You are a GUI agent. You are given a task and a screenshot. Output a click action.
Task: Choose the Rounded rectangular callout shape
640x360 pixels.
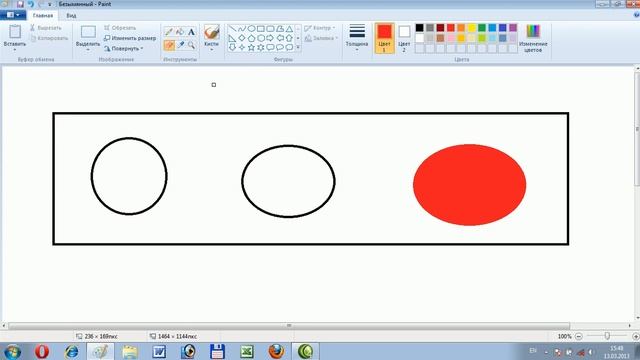270,47
